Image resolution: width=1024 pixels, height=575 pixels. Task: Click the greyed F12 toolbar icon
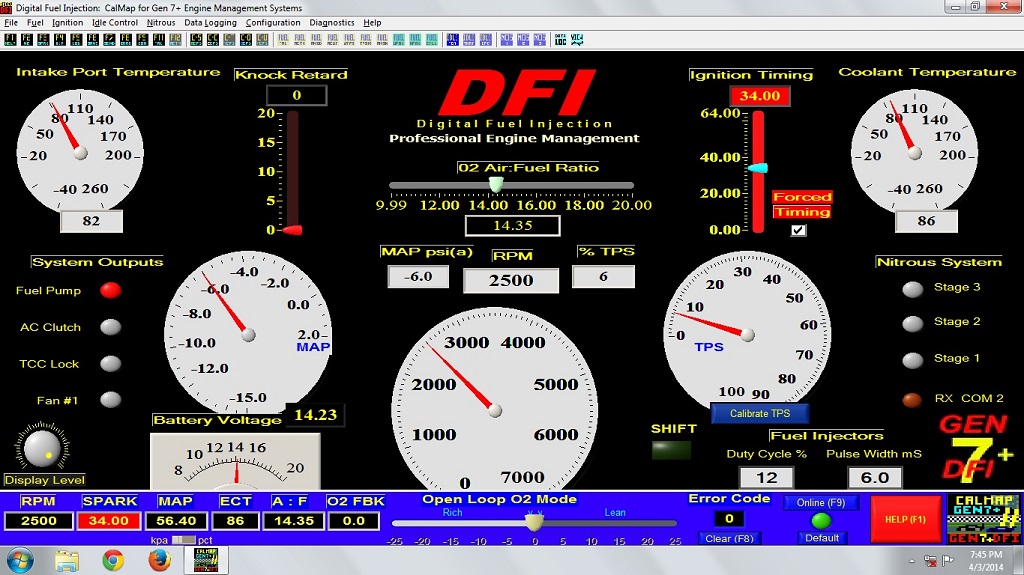(x=175, y=40)
